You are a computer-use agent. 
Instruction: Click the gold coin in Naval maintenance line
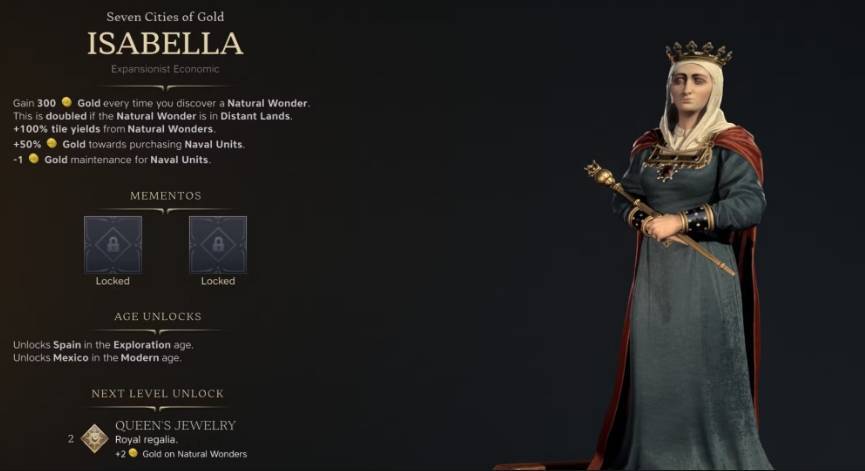pyautogui.click(x=34, y=159)
